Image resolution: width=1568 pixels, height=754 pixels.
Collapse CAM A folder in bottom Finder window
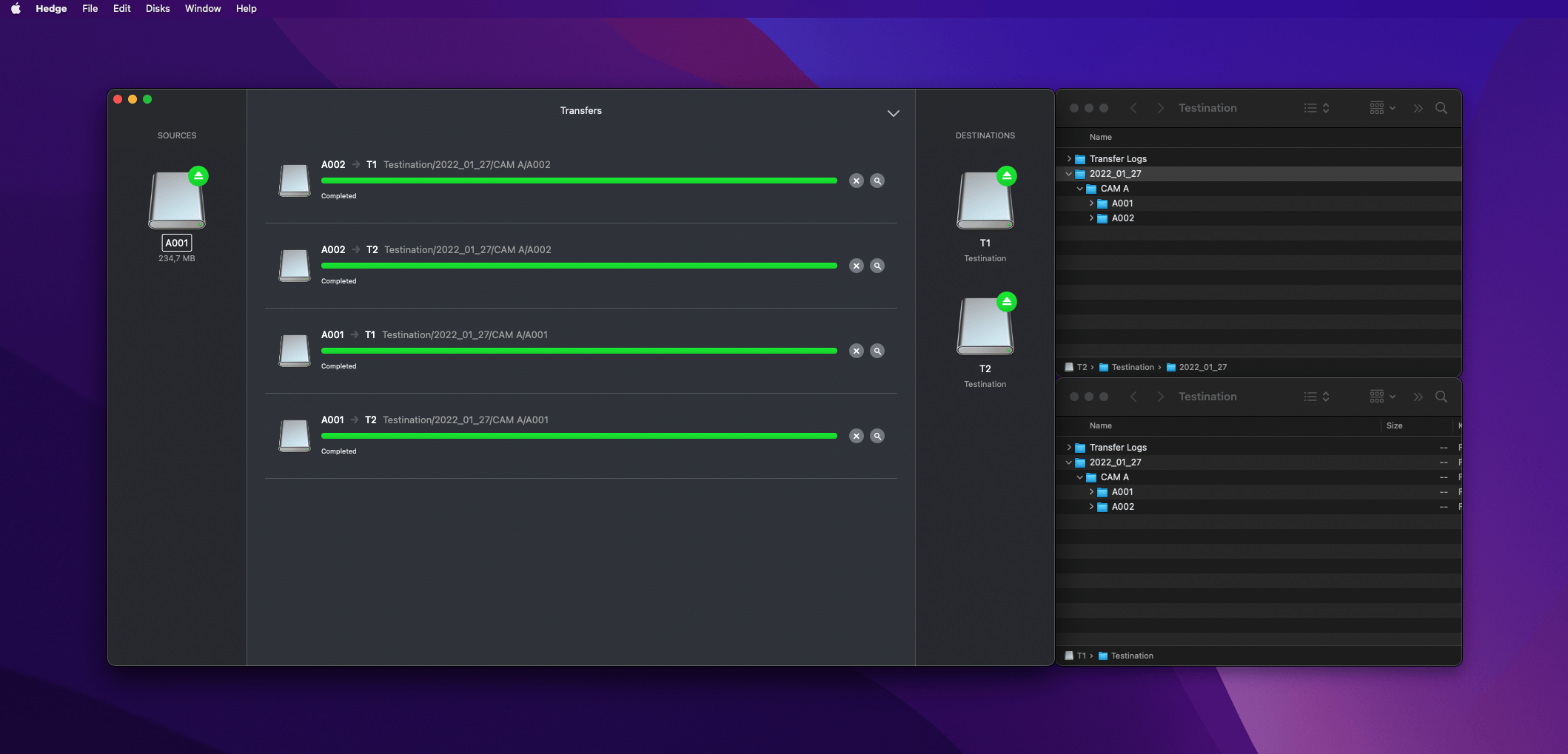click(1080, 477)
